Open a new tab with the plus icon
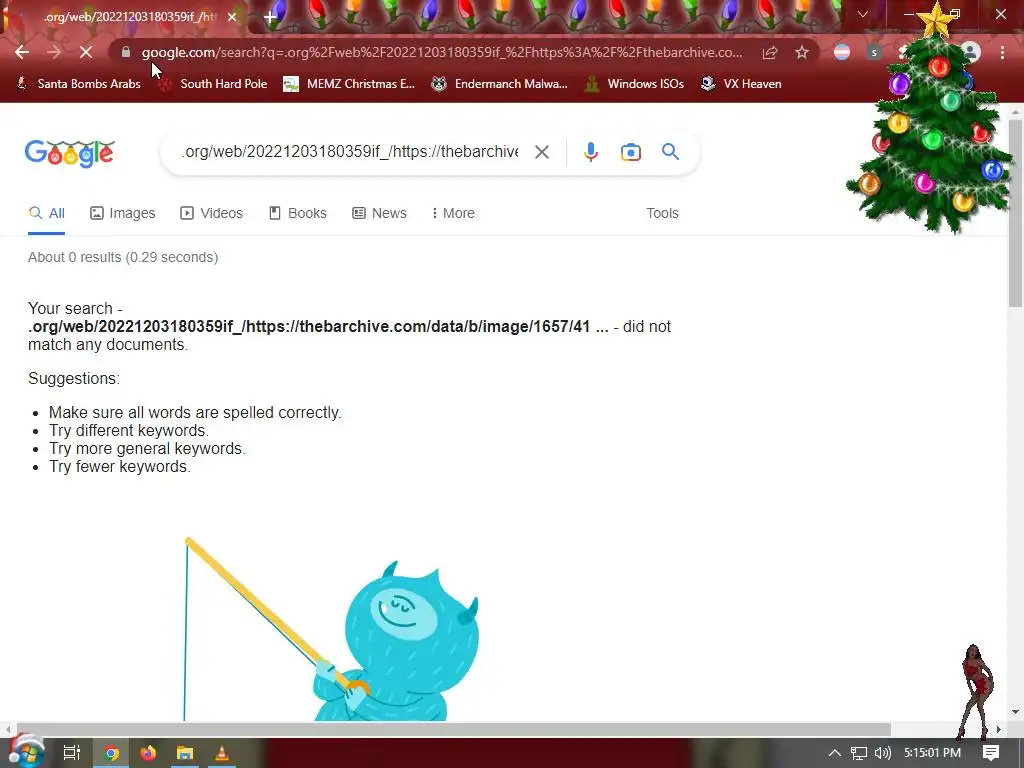Screen dimensions: 1024x768 pos(270,17)
